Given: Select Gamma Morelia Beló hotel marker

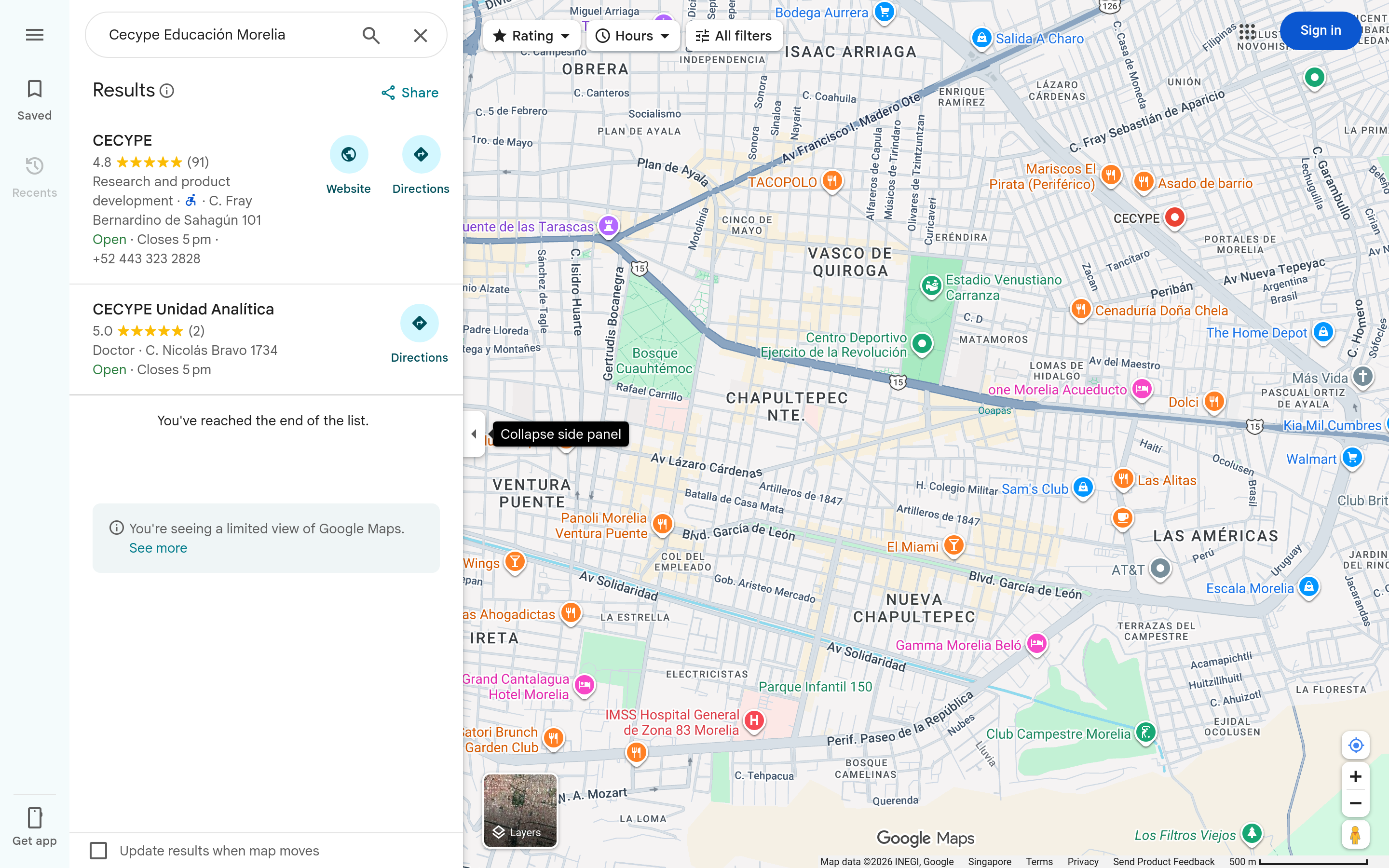Looking at the screenshot, I should coord(1036,644).
